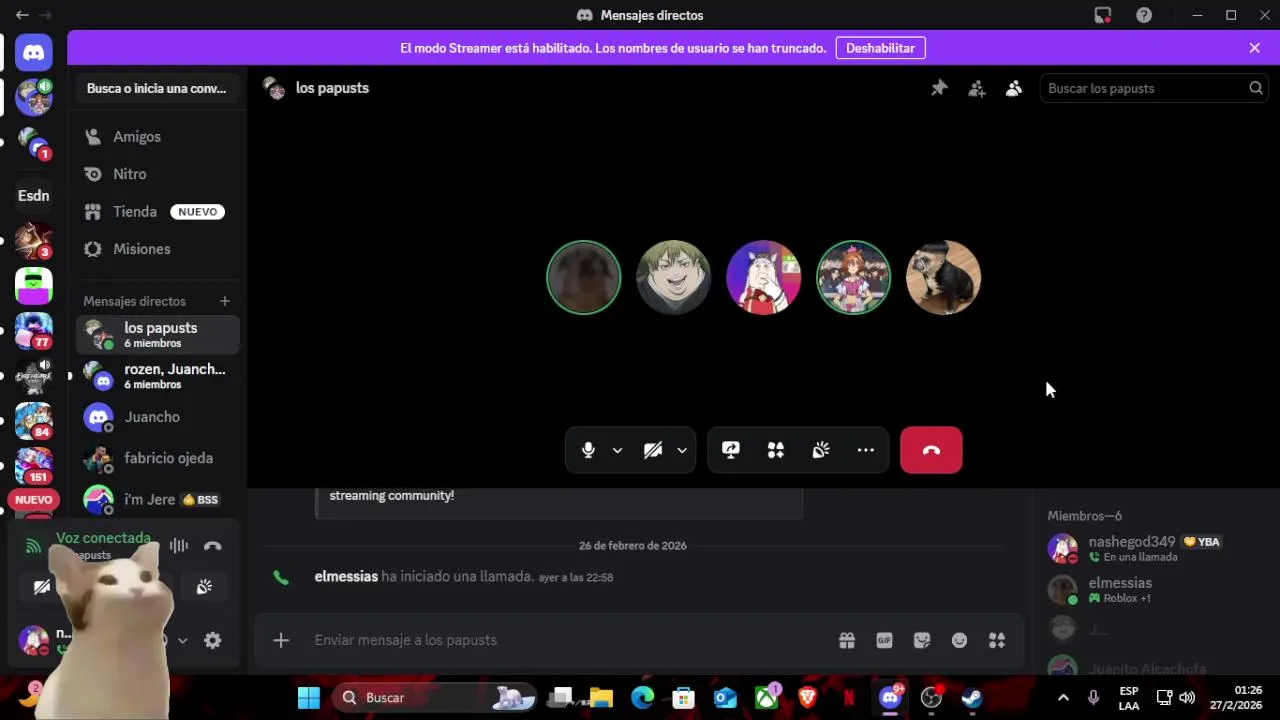Open apps launcher in message bar
This screenshot has height=720, width=1280.
pyautogui.click(x=997, y=640)
